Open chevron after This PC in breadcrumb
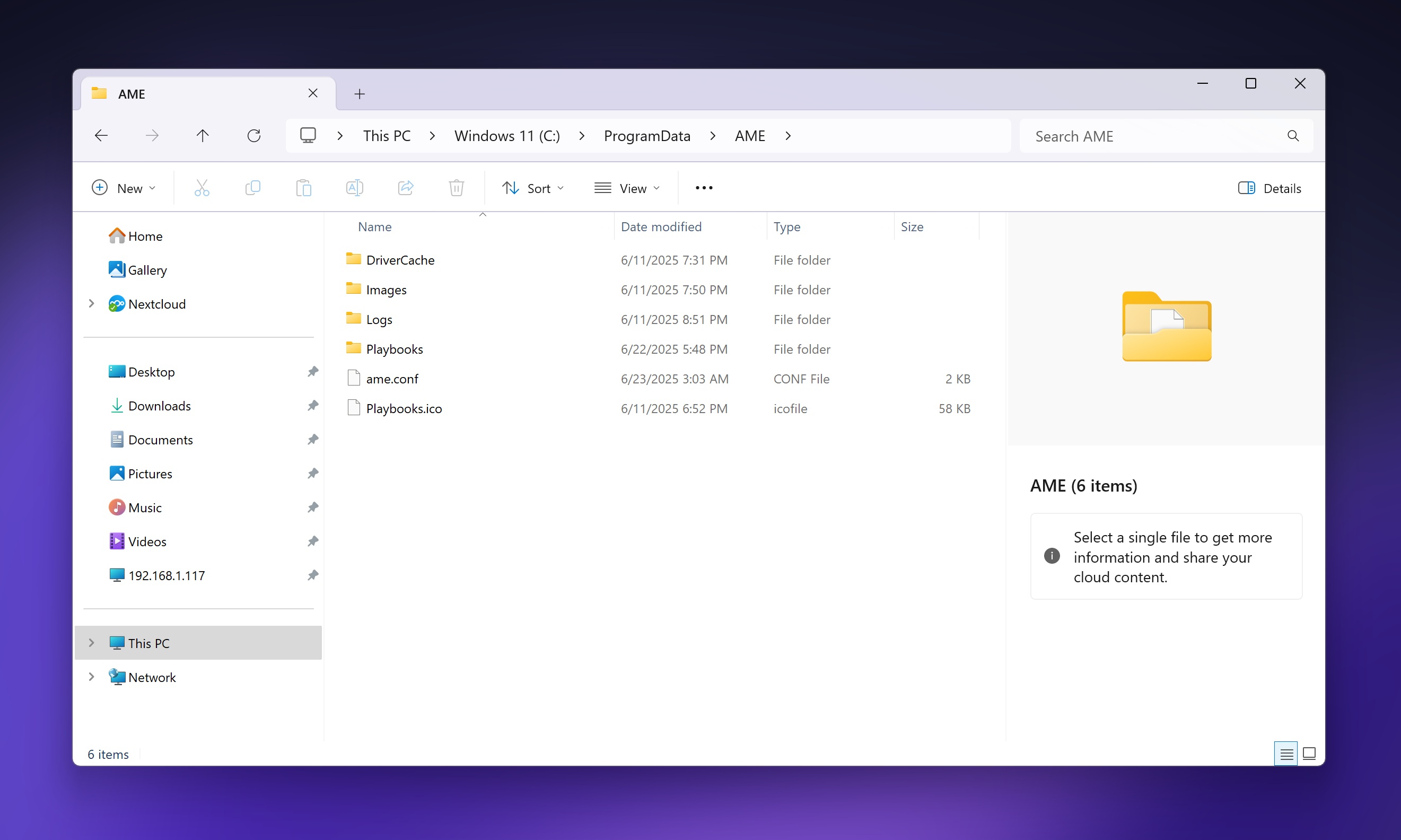1401x840 pixels. [x=432, y=136]
